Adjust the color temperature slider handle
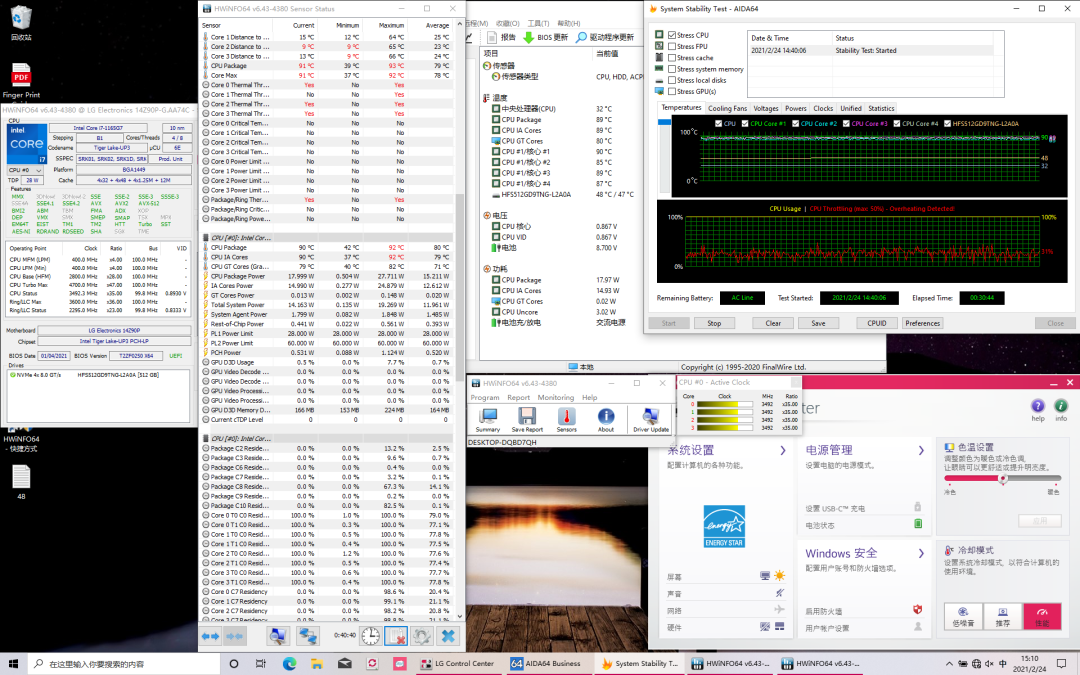The width and height of the screenshot is (1080, 675). click(x=1002, y=479)
